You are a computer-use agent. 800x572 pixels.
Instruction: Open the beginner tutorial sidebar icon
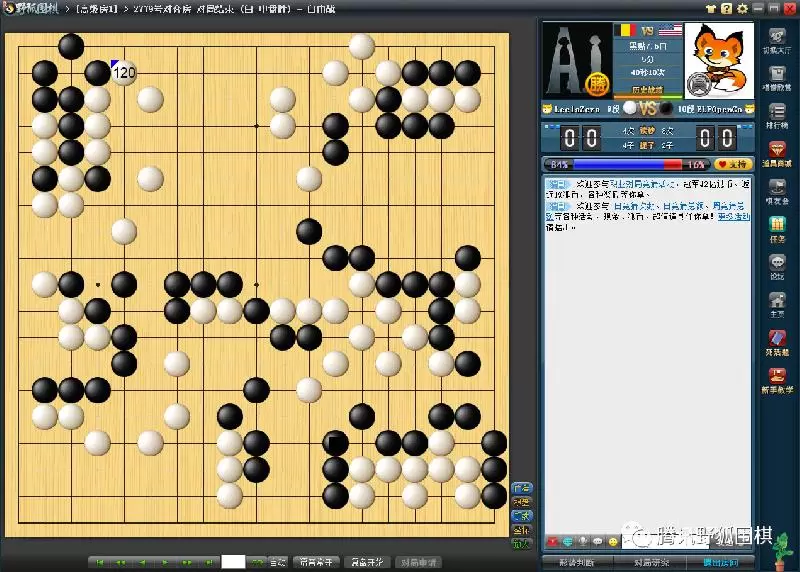pos(779,383)
